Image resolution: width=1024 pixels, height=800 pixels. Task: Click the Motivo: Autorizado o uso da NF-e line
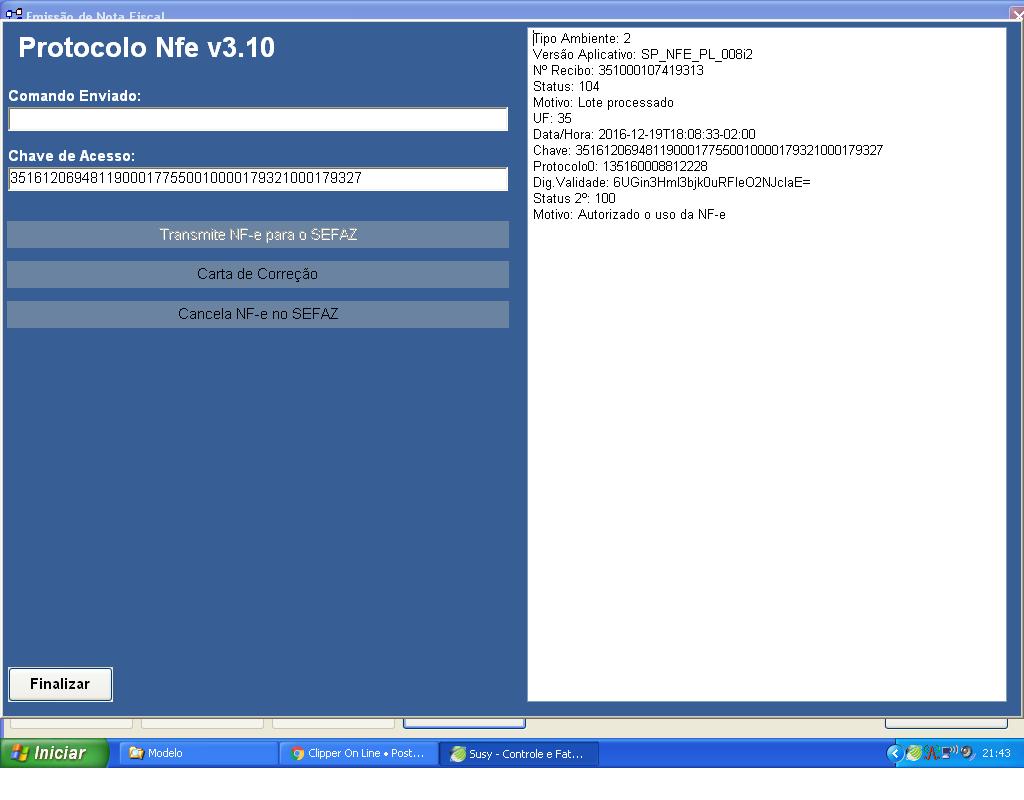(629, 215)
